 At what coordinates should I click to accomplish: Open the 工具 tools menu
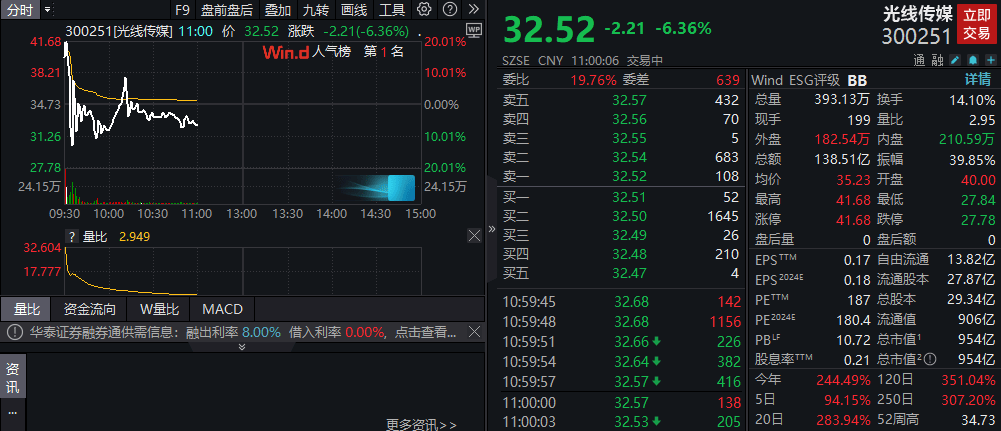[x=392, y=10]
